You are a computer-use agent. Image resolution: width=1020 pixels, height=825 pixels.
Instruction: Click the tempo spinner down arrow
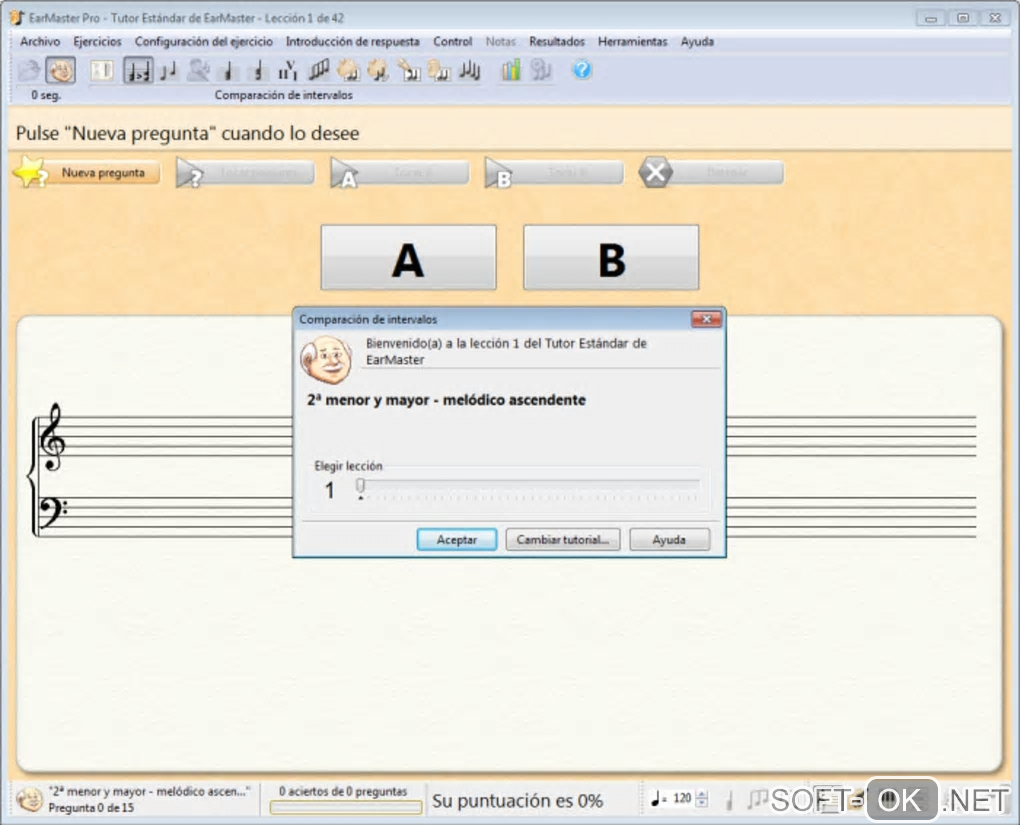pos(701,803)
